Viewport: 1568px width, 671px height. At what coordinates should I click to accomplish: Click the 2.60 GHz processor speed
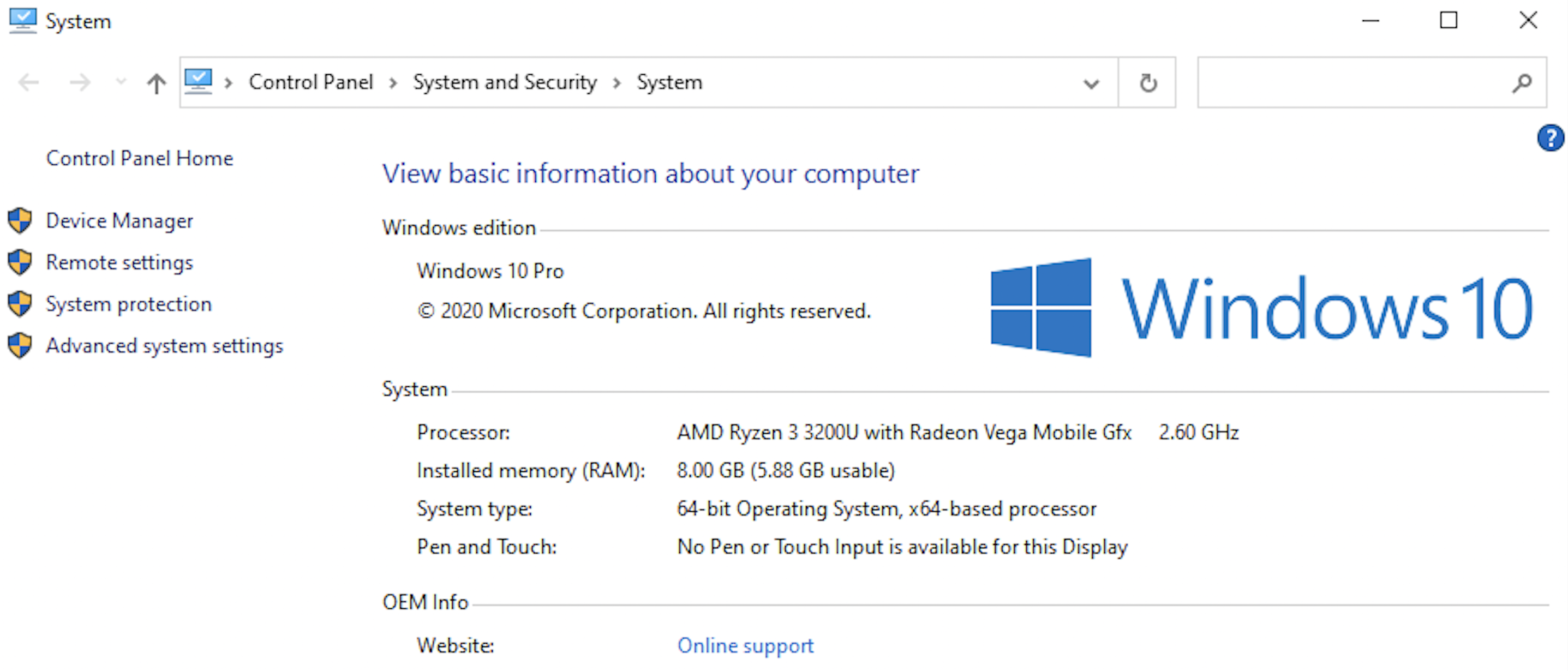1199,432
